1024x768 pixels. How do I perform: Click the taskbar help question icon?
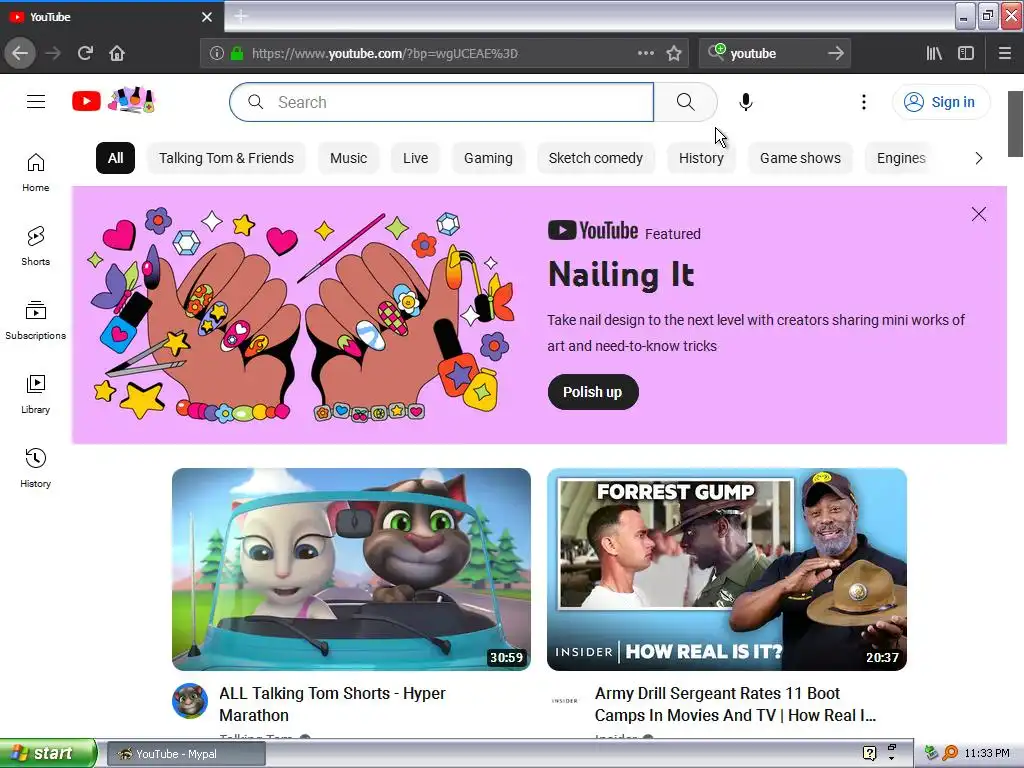(869, 753)
